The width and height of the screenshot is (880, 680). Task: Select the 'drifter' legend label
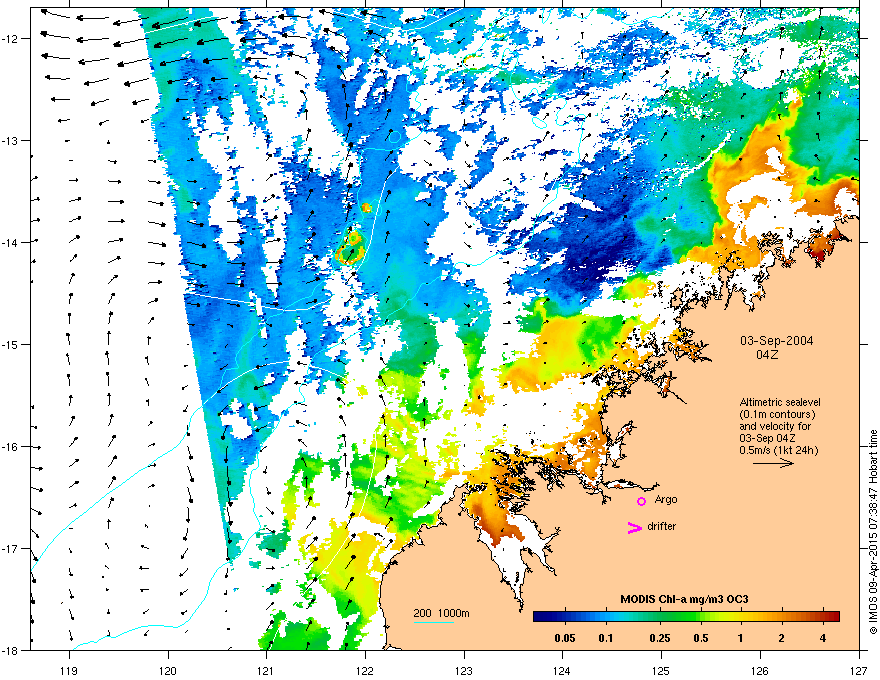pyautogui.click(x=662, y=526)
